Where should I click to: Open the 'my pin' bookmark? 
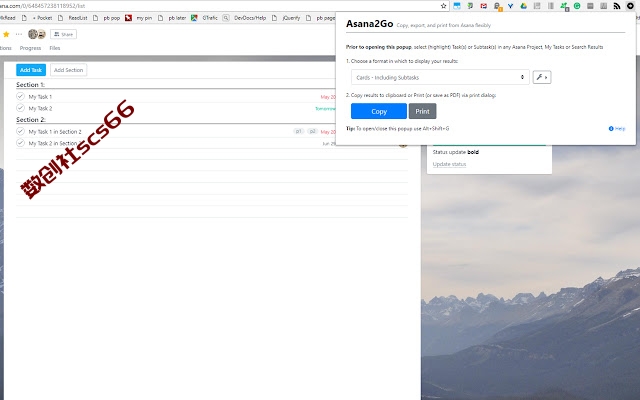pos(138,18)
